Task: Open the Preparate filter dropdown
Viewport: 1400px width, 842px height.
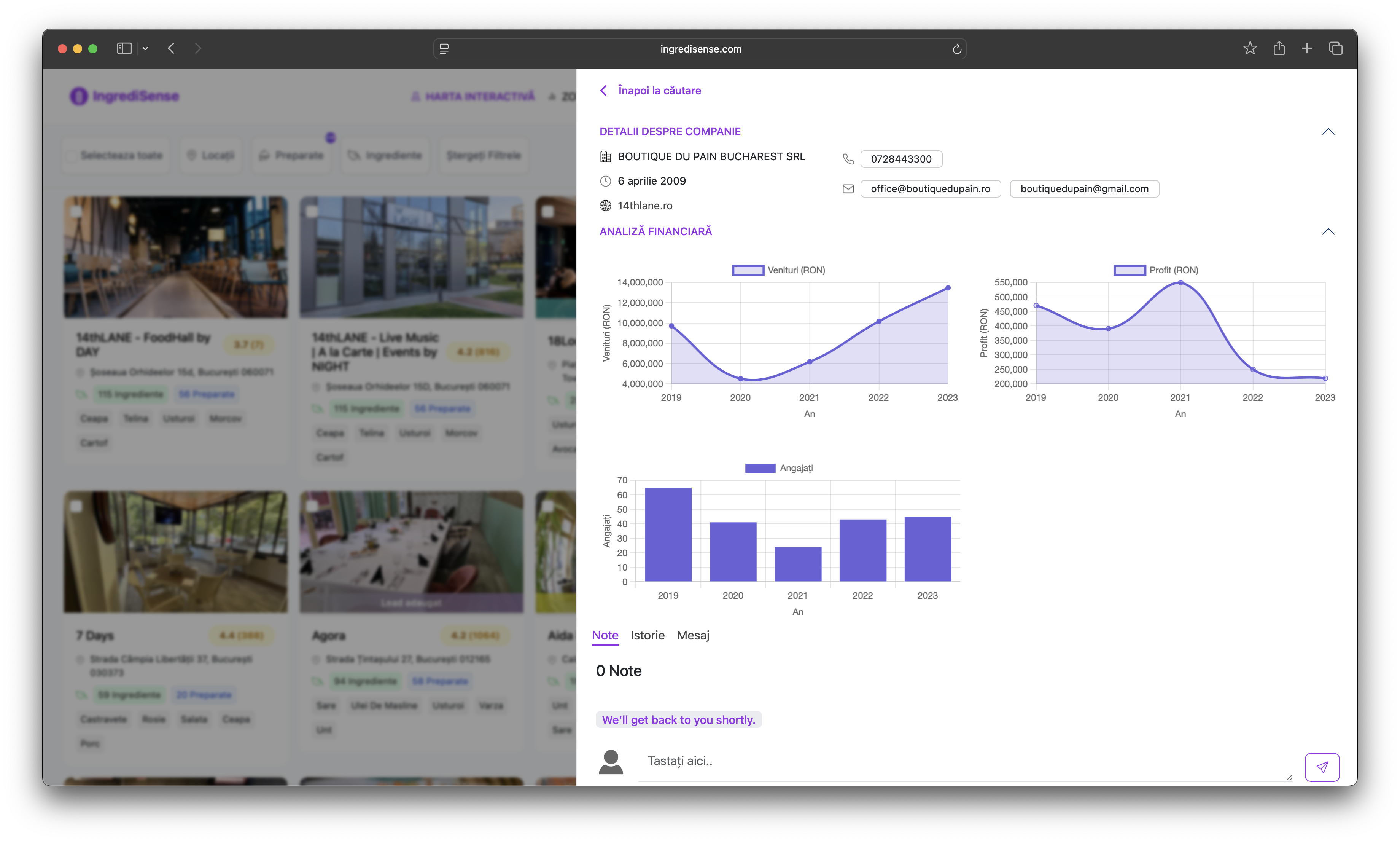Action: point(291,155)
